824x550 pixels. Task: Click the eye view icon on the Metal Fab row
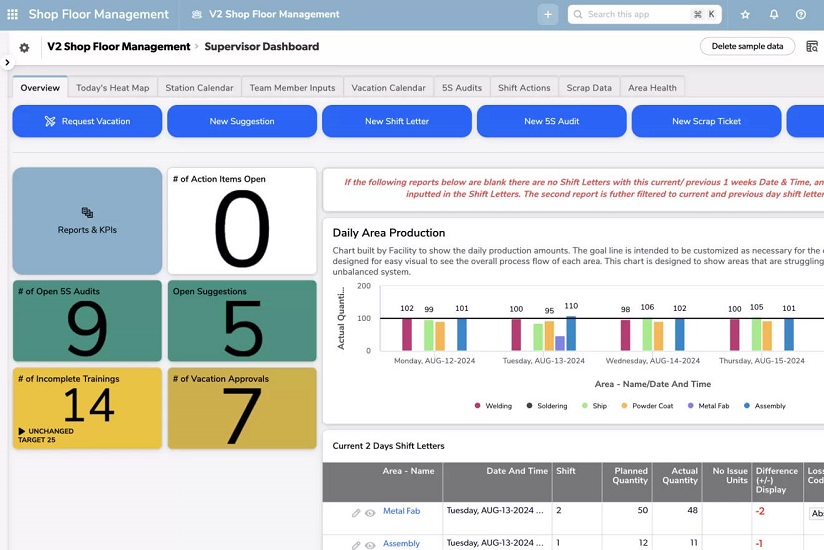tap(370, 513)
